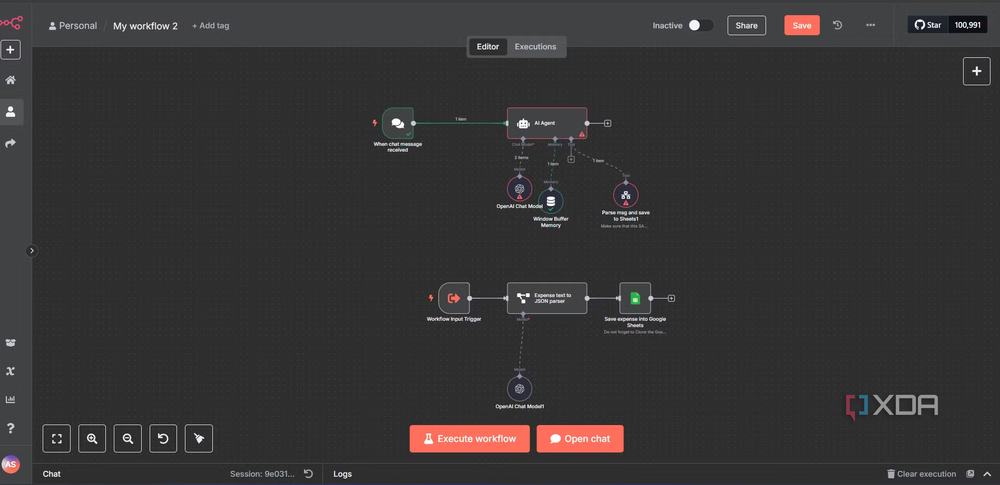Screen dimensions: 1000x485
Task: Click plus under the AI Agent Tool connector
Action: click(x=571, y=160)
